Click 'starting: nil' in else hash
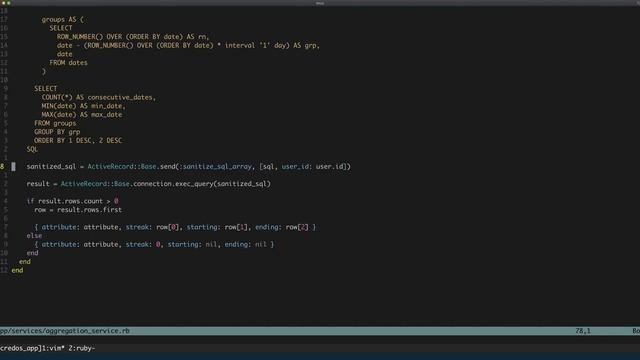 pos(192,244)
